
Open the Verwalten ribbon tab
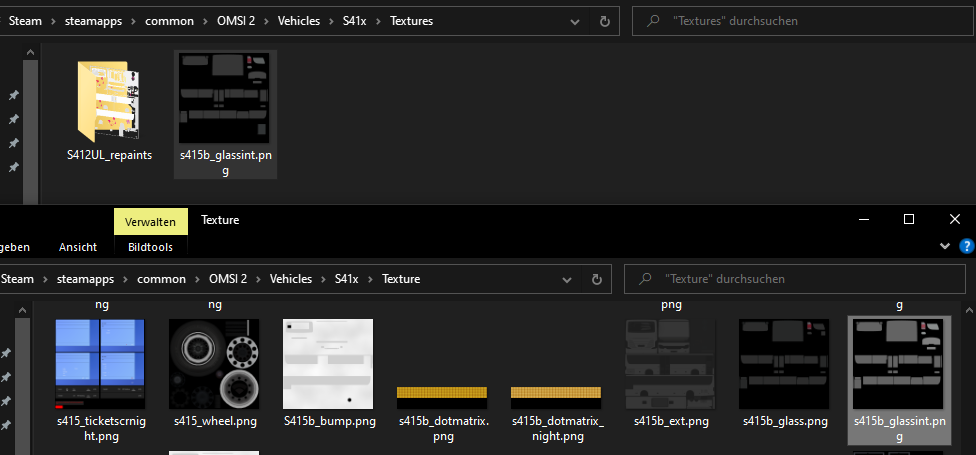pyautogui.click(x=151, y=221)
